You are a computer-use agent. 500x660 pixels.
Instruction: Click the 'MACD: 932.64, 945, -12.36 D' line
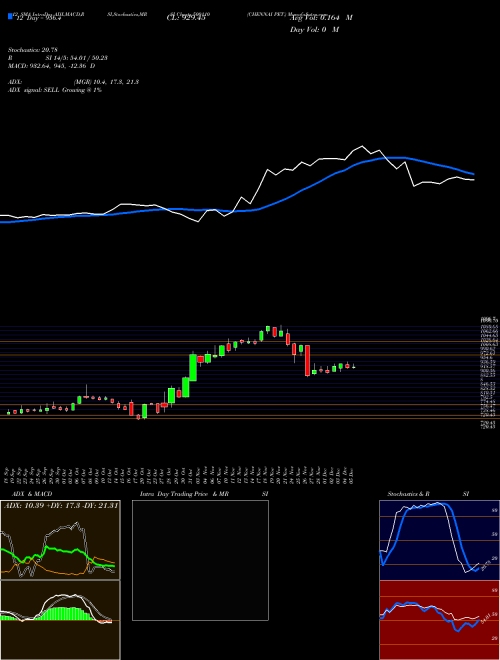(51, 66)
